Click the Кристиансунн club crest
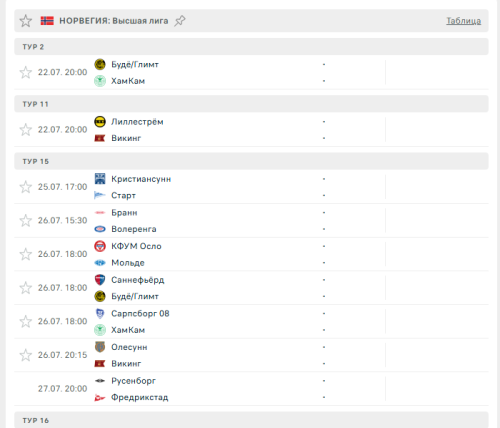500x428 pixels. 100,179
